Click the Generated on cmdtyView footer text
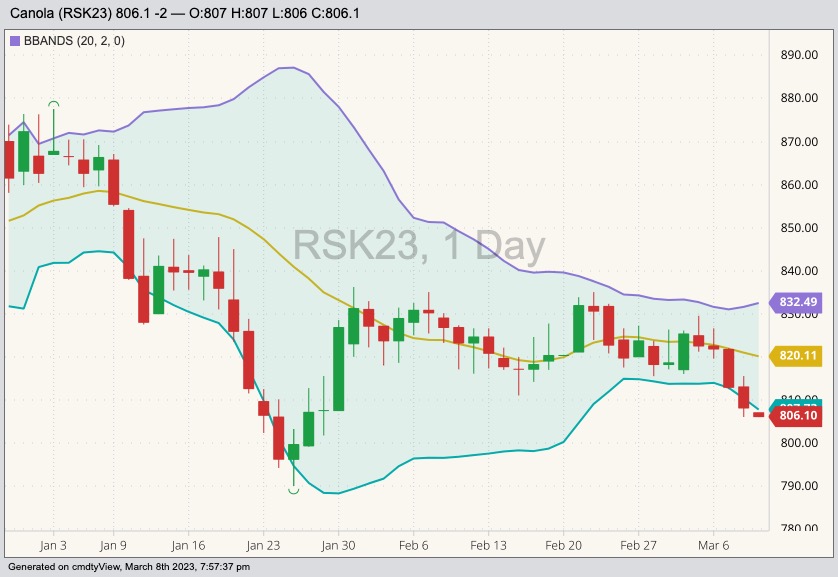Image resolution: width=838 pixels, height=577 pixels. pos(127,567)
